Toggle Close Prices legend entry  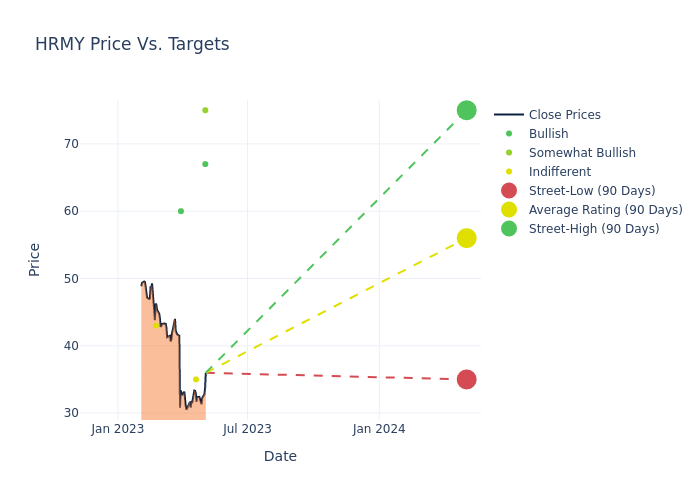564,115
